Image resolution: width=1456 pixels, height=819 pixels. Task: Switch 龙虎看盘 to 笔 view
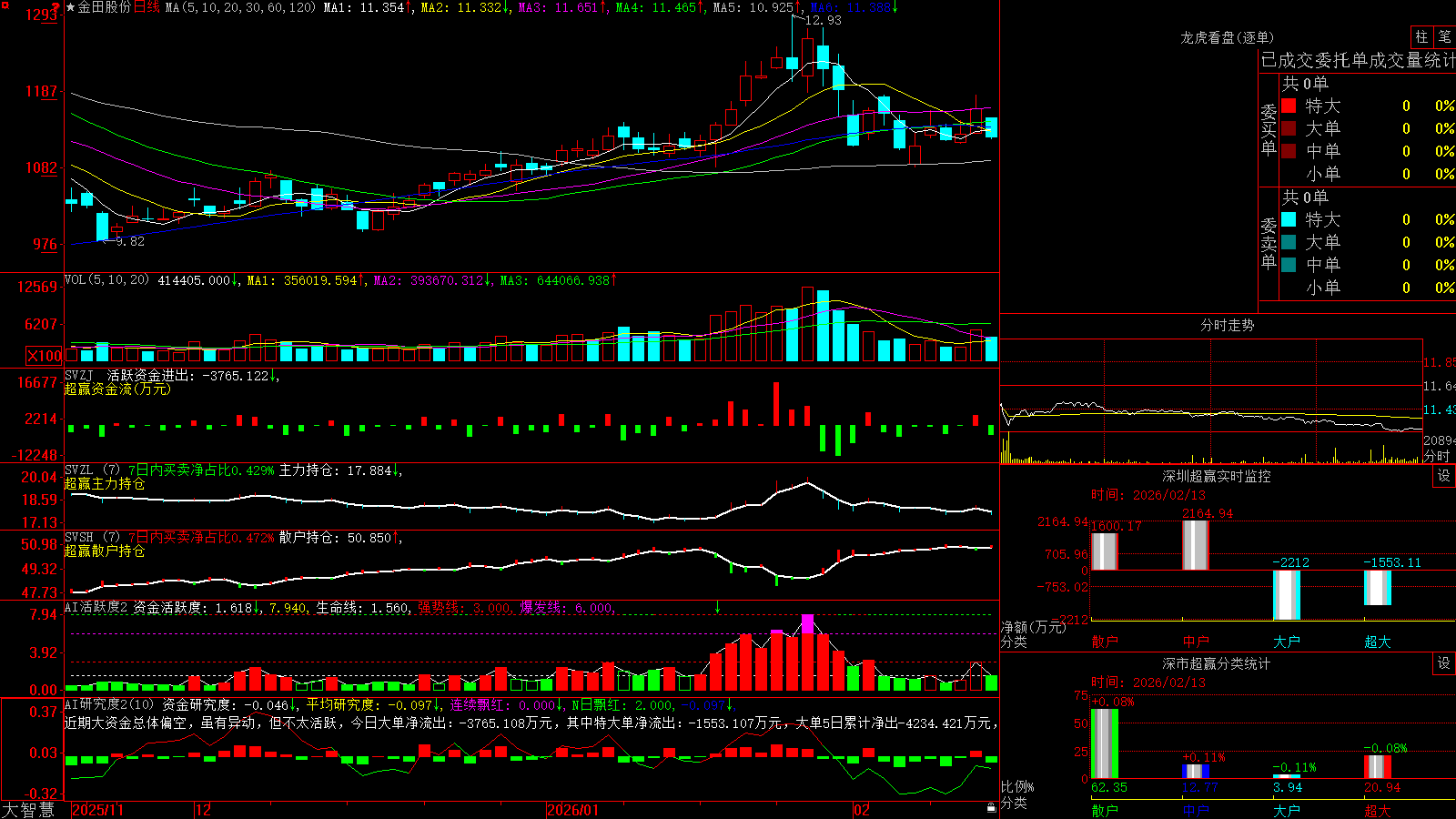[x=1444, y=36]
